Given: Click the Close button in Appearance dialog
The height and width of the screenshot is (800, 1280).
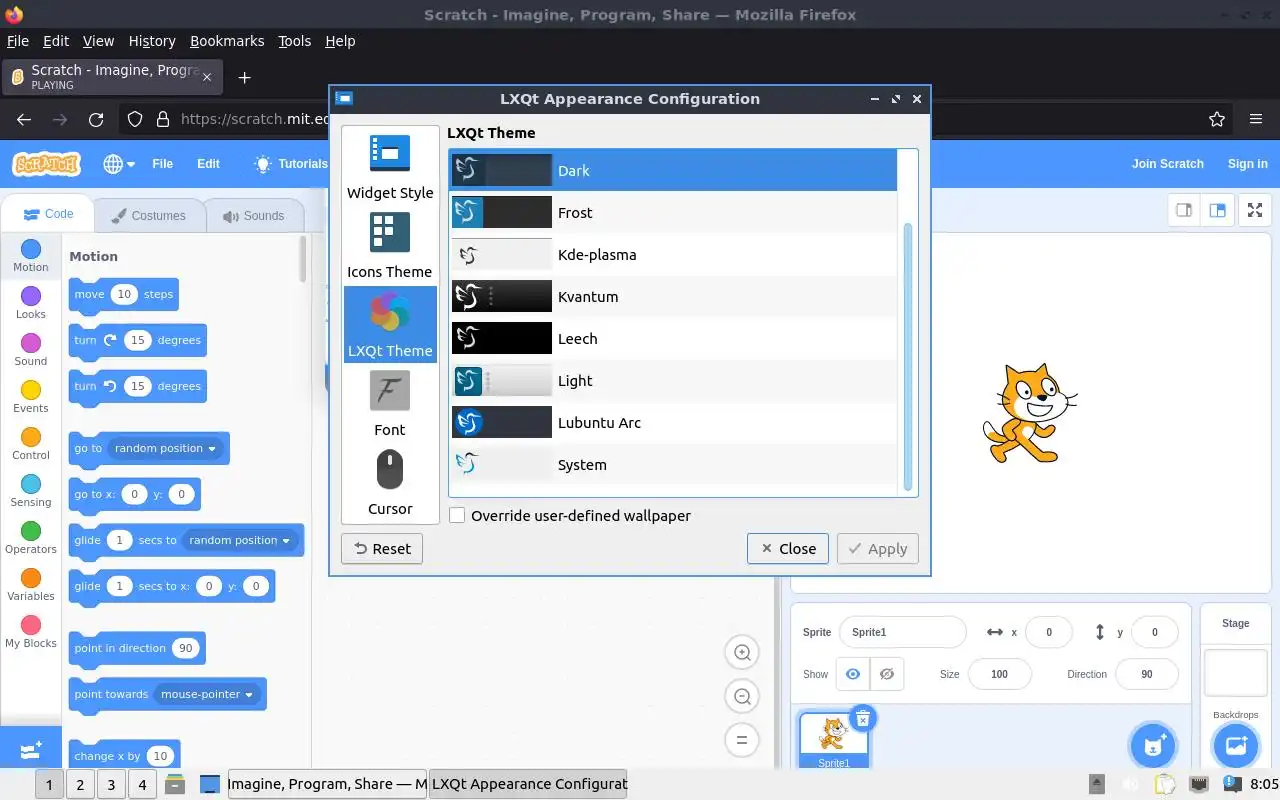Looking at the screenshot, I should pos(788,548).
